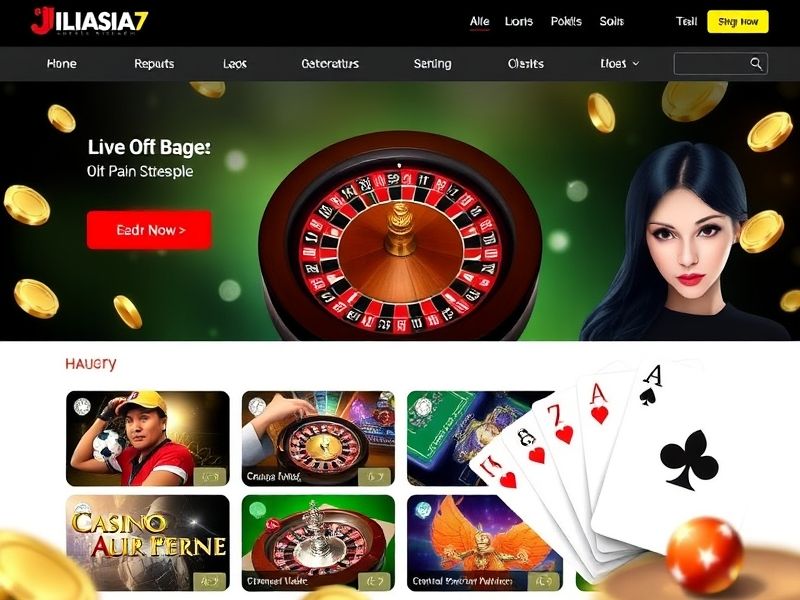This screenshot has width=800, height=600.
Task: Click the JILIASIA7 logo
Action: (90, 21)
